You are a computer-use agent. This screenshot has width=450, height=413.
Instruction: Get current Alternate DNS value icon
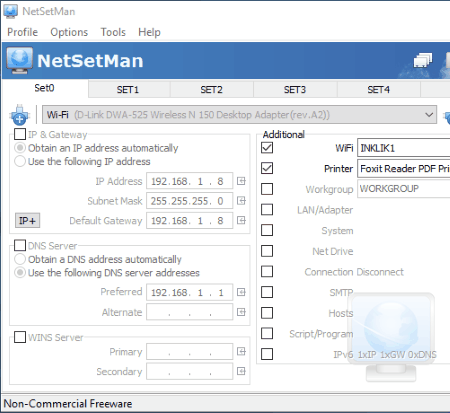pos(241,312)
